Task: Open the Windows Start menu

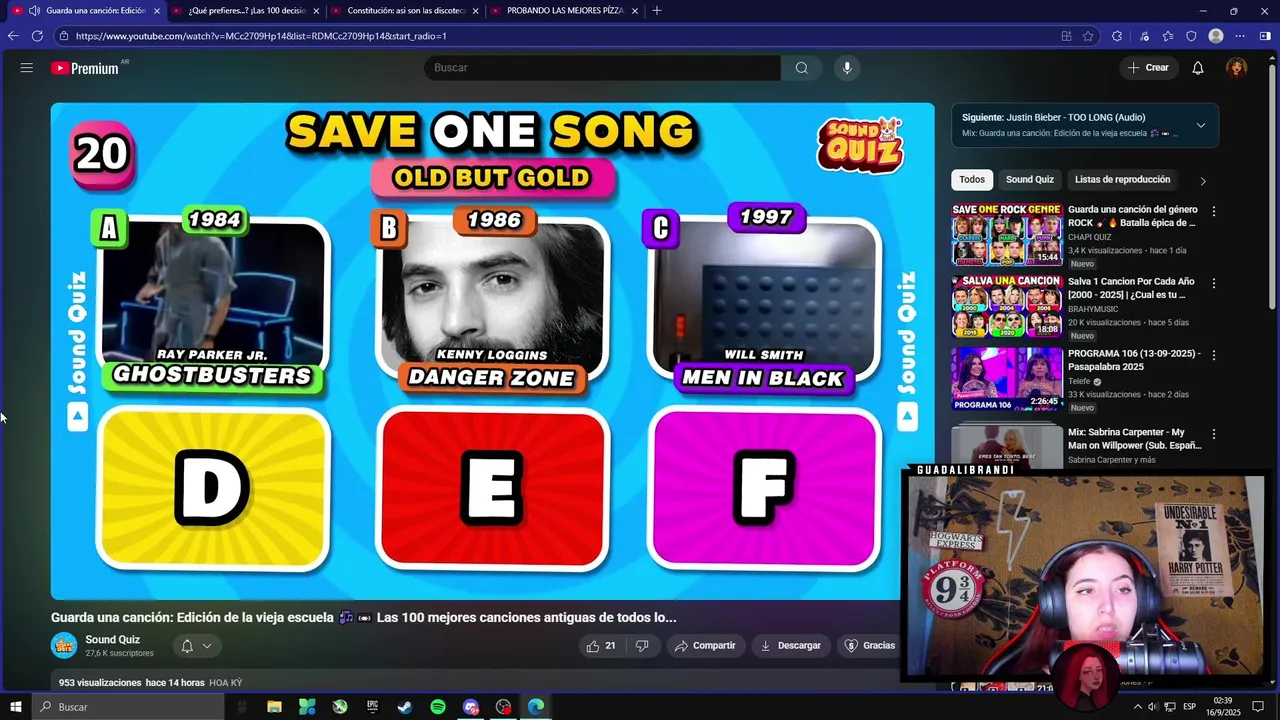Action: point(15,707)
